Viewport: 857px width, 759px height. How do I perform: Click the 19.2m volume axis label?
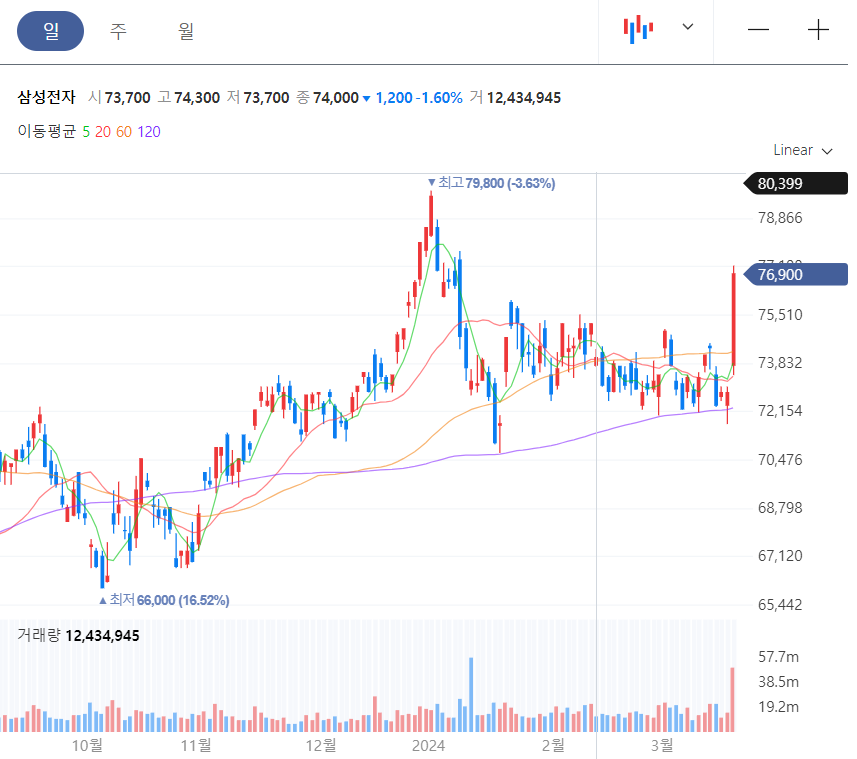click(778, 707)
